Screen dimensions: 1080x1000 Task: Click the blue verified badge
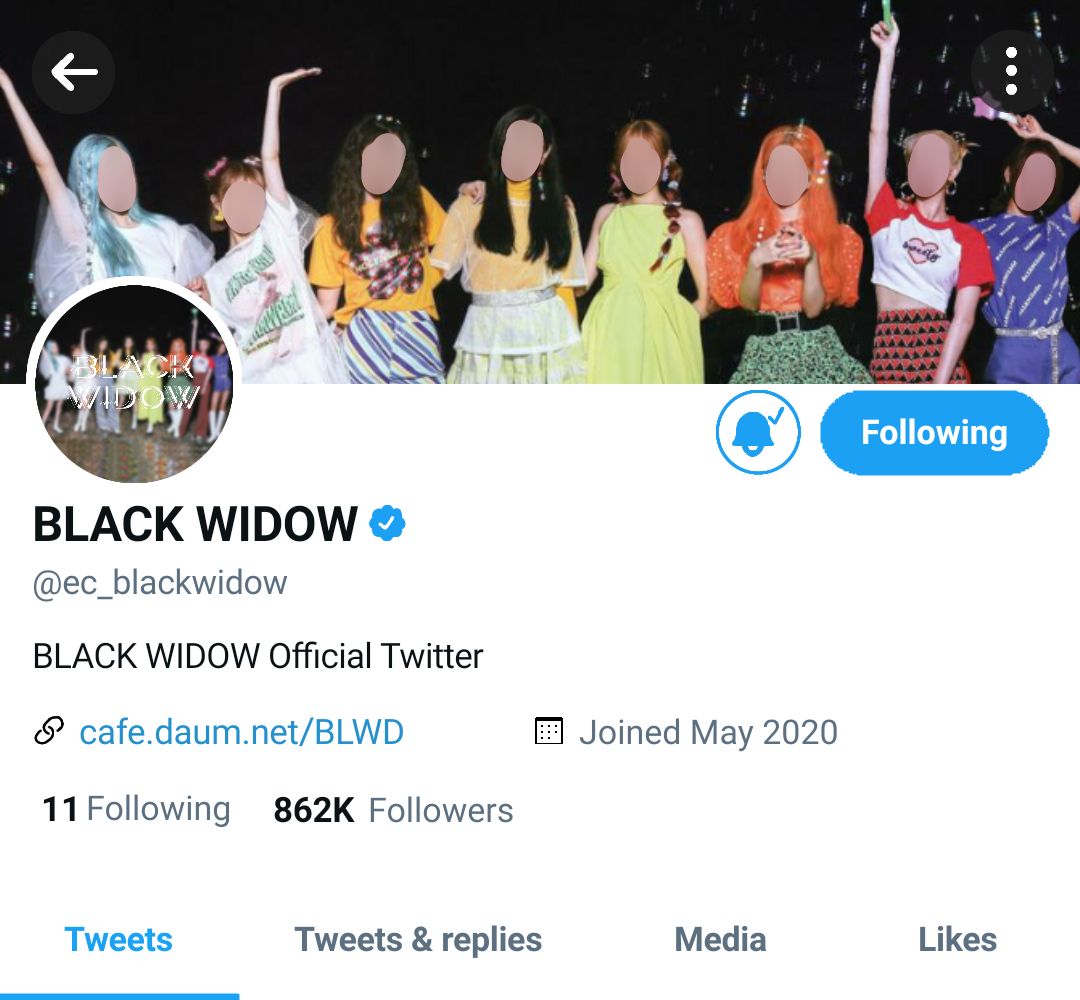(387, 523)
